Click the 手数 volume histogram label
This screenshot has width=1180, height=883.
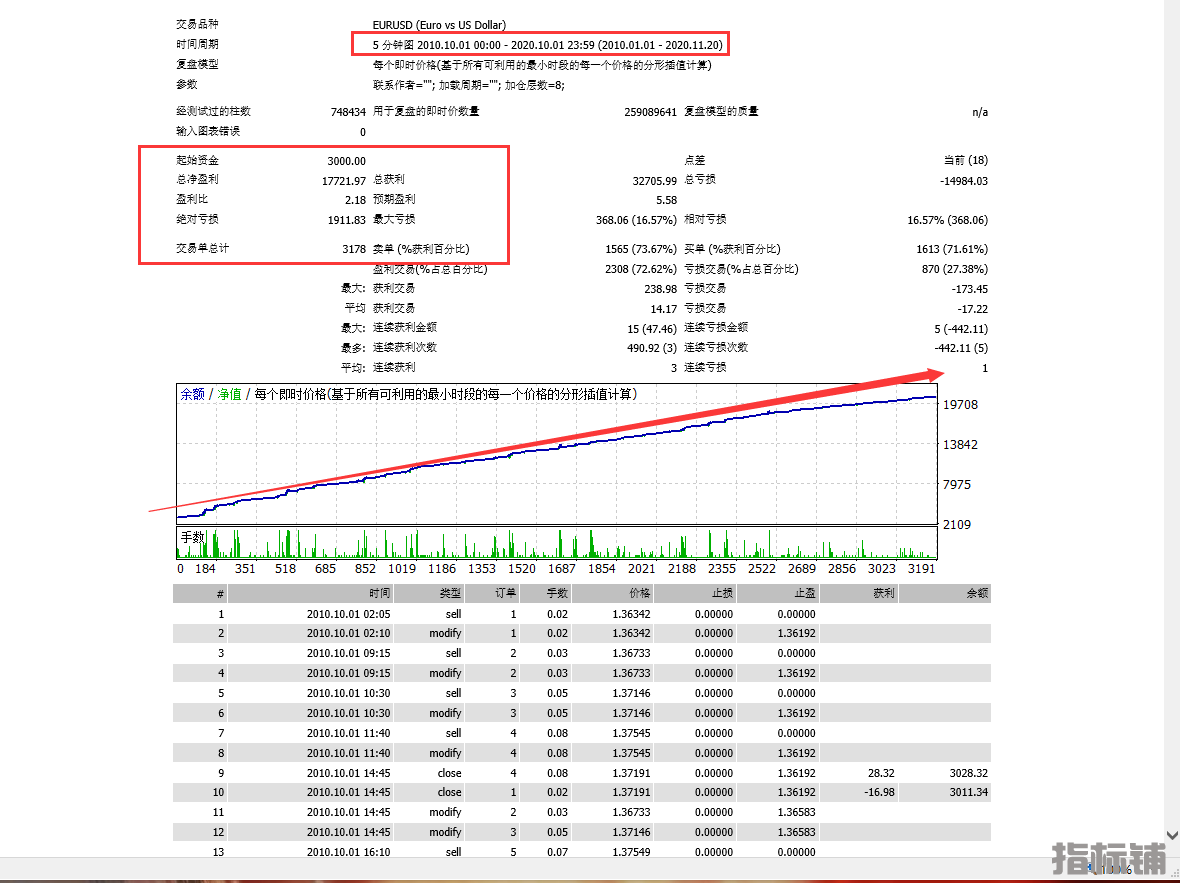(192, 537)
